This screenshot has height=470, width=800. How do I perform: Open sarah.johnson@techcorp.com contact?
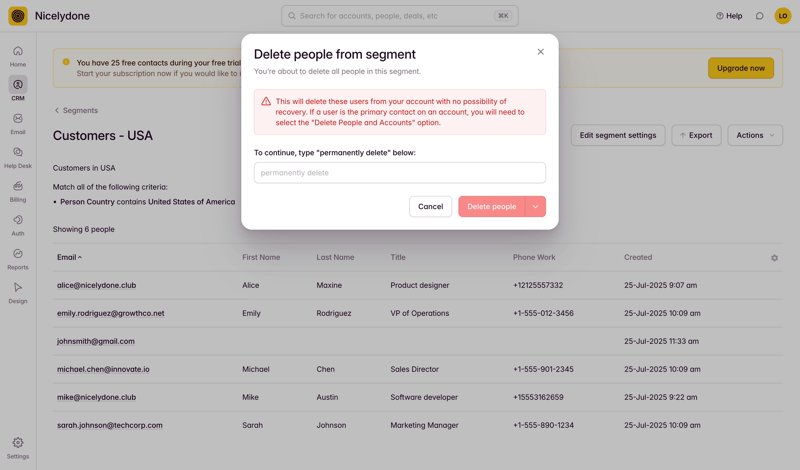click(110, 425)
